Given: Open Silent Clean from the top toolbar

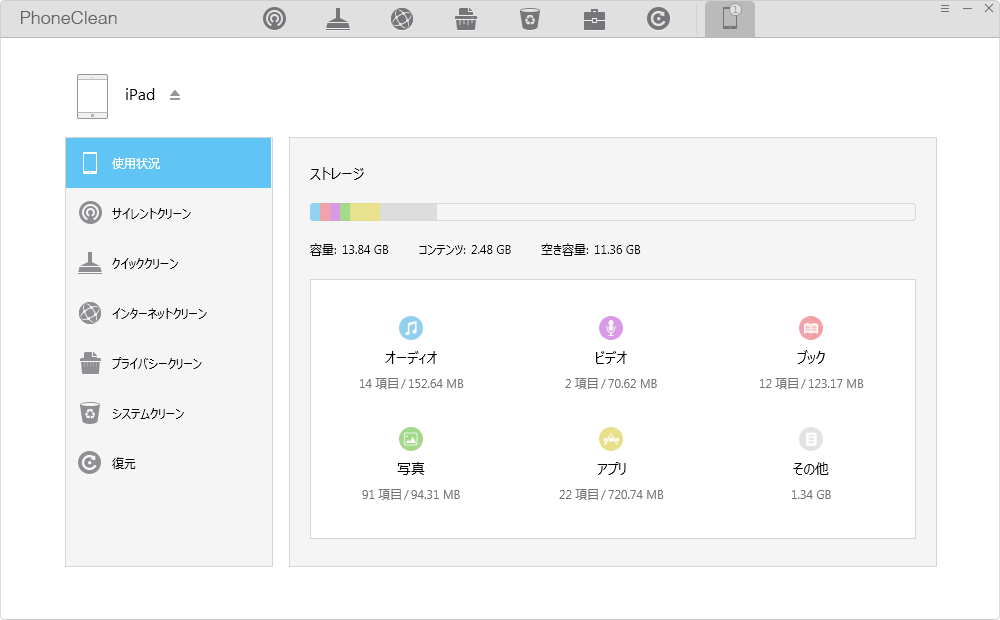Looking at the screenshot, I should [274, 18].
